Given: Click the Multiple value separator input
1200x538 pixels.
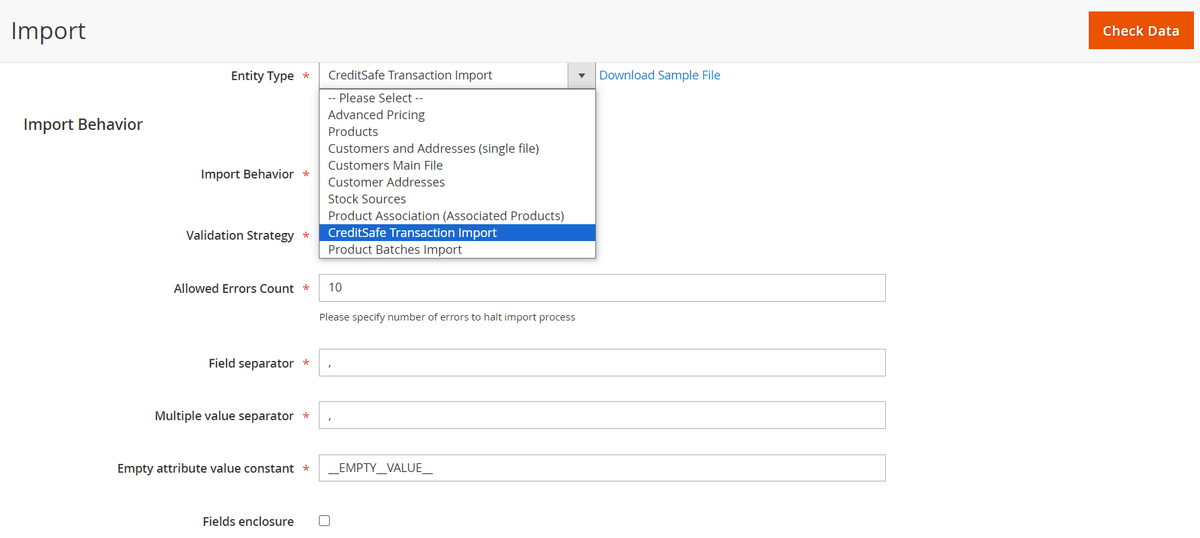Looking at the screenshot, I should point(602,416).
